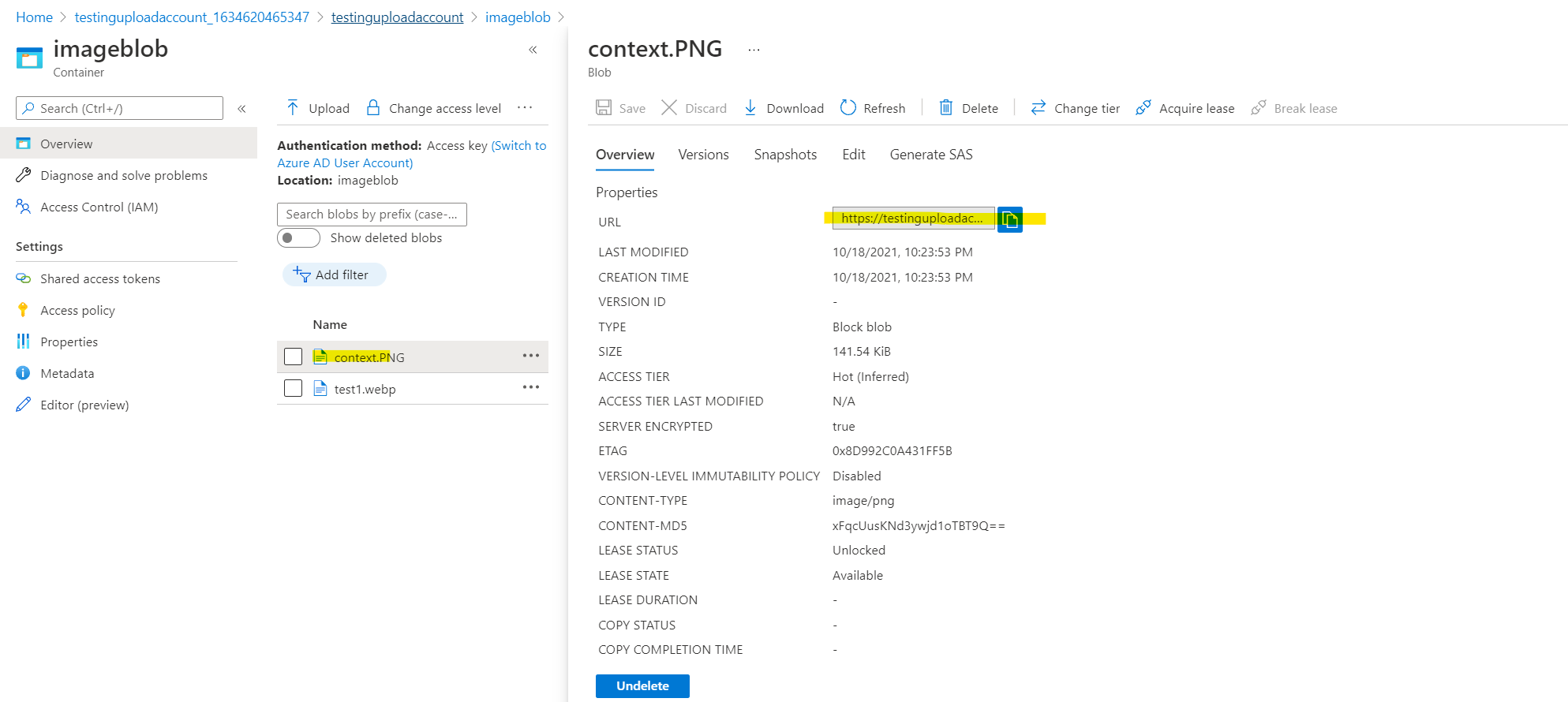This screenshot has width=1568, height=702.
Task: Open ellipsis menu beside context.PNG title
Action: click(754, 50)
